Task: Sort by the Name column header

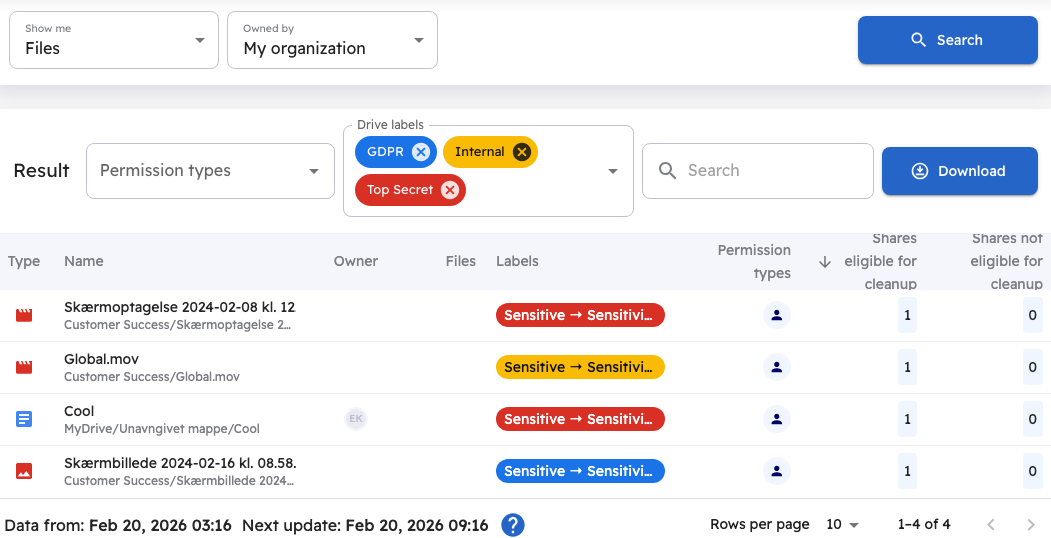Action: (x=84, y=261)
